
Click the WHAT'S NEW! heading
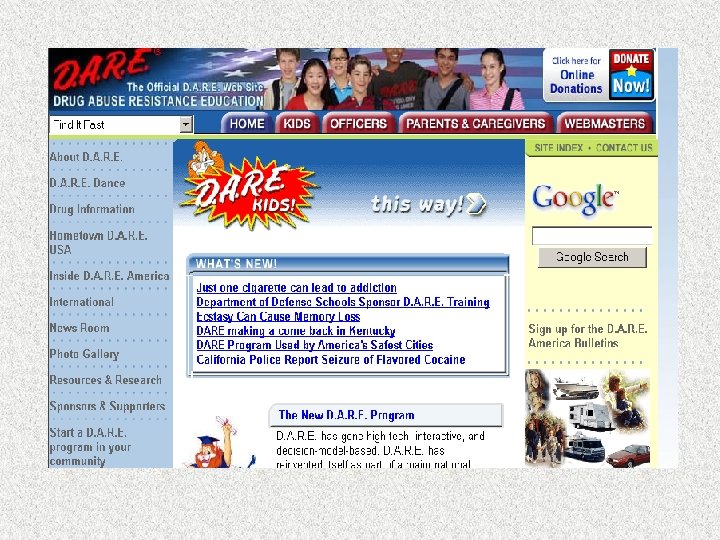(236, 264)
